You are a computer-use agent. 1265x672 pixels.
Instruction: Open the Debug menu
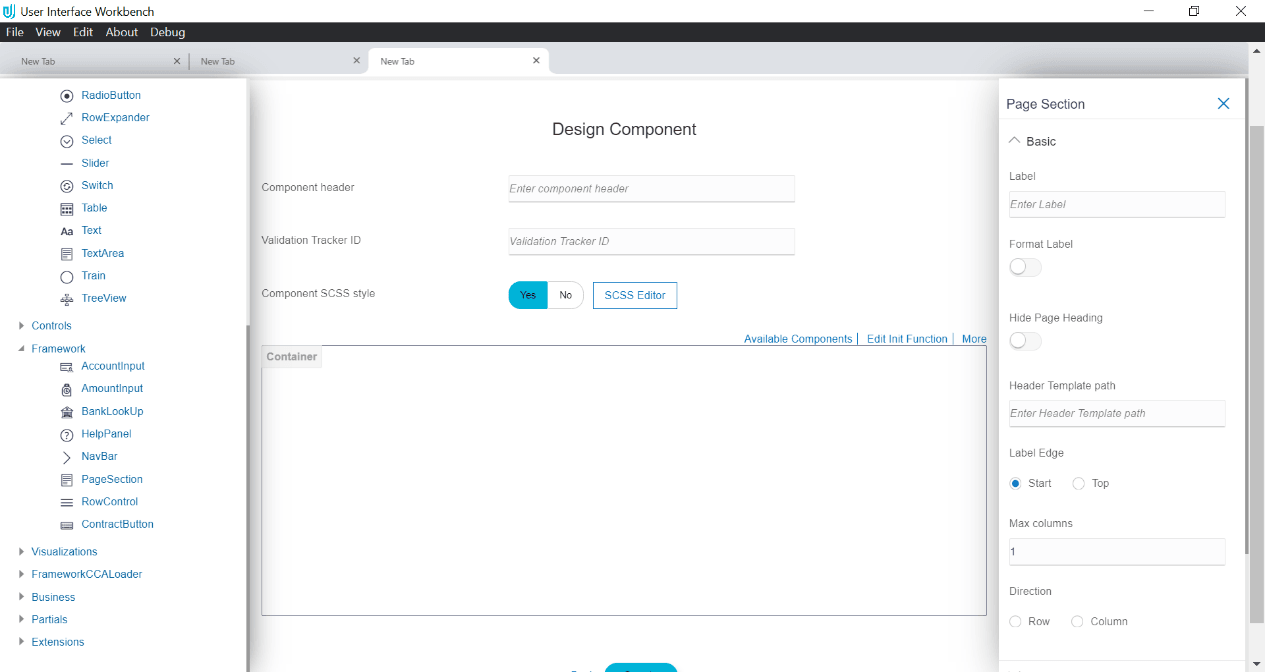pyautogui.click(x=167, y=31)
